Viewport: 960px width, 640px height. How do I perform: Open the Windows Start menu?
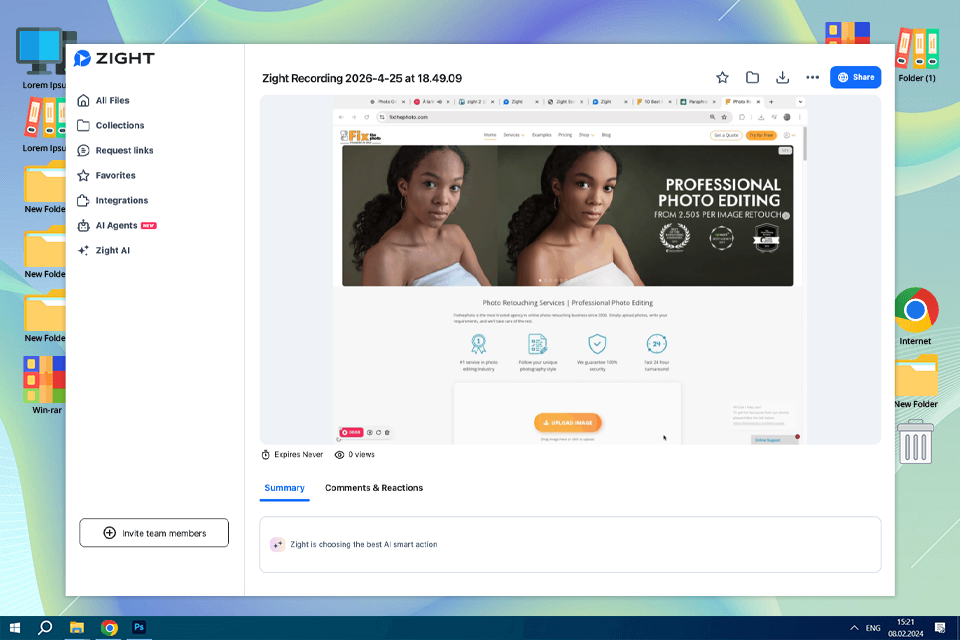coord(15,628)
